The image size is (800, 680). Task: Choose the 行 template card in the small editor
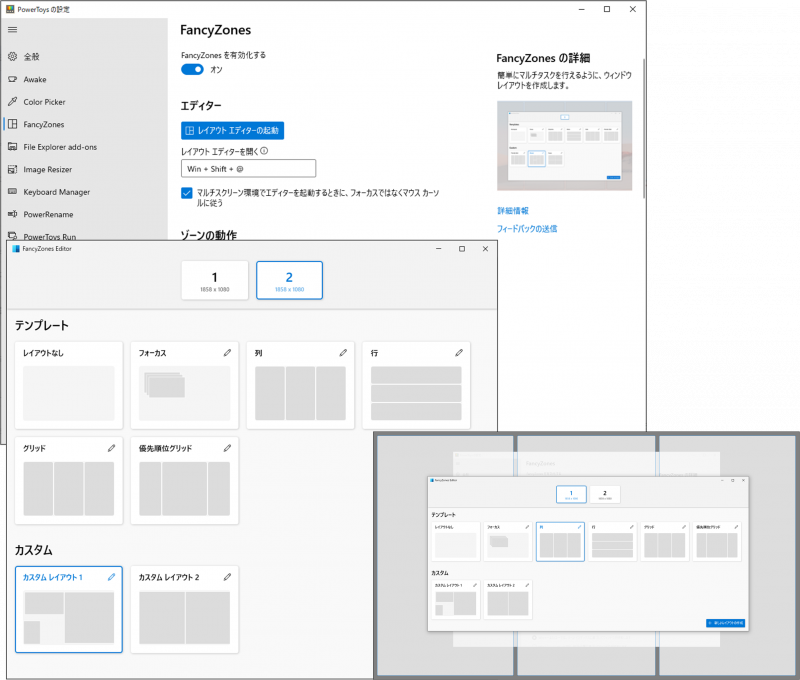612,541
